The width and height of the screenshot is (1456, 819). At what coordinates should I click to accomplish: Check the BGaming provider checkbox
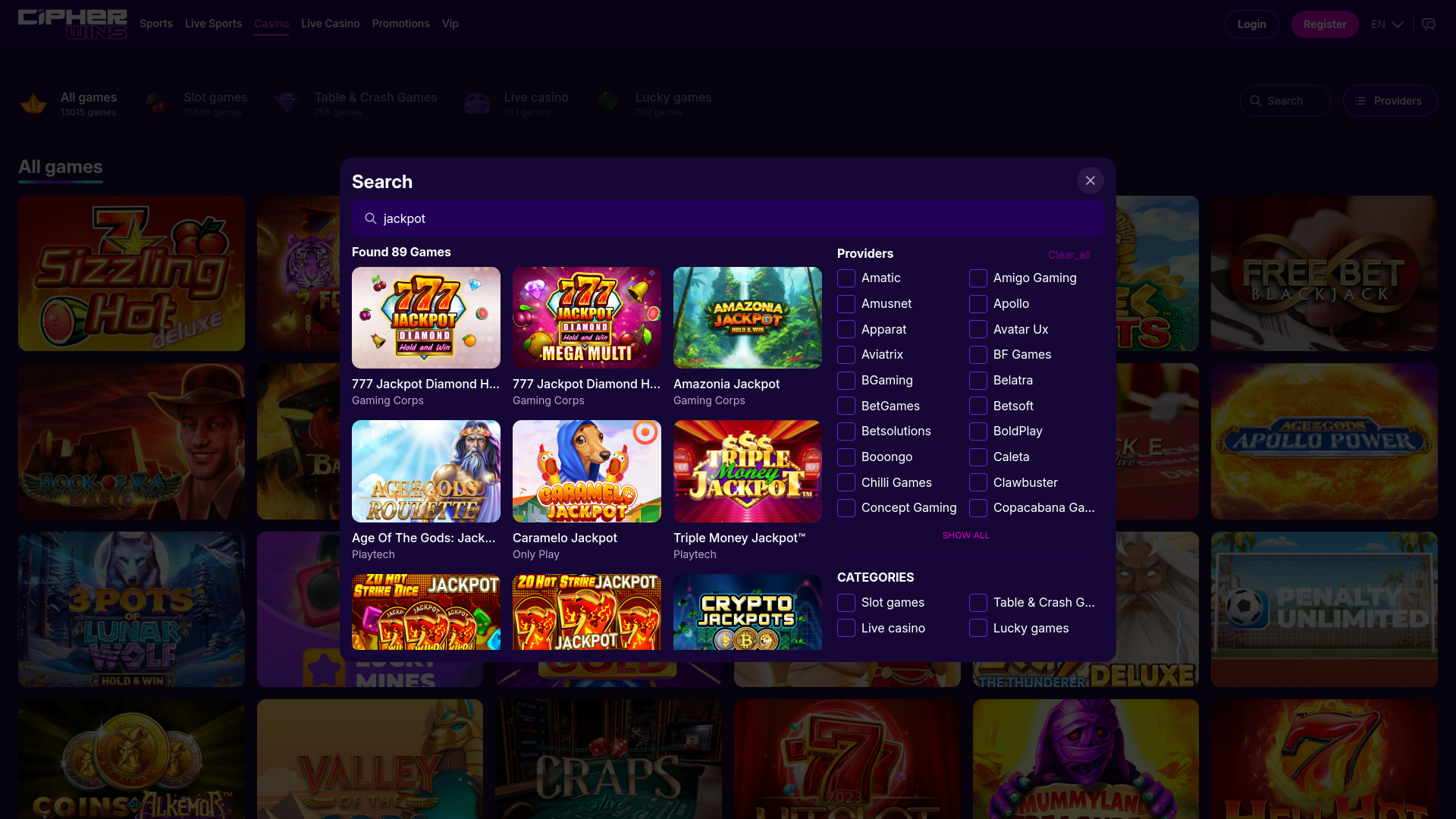(846, 381)
